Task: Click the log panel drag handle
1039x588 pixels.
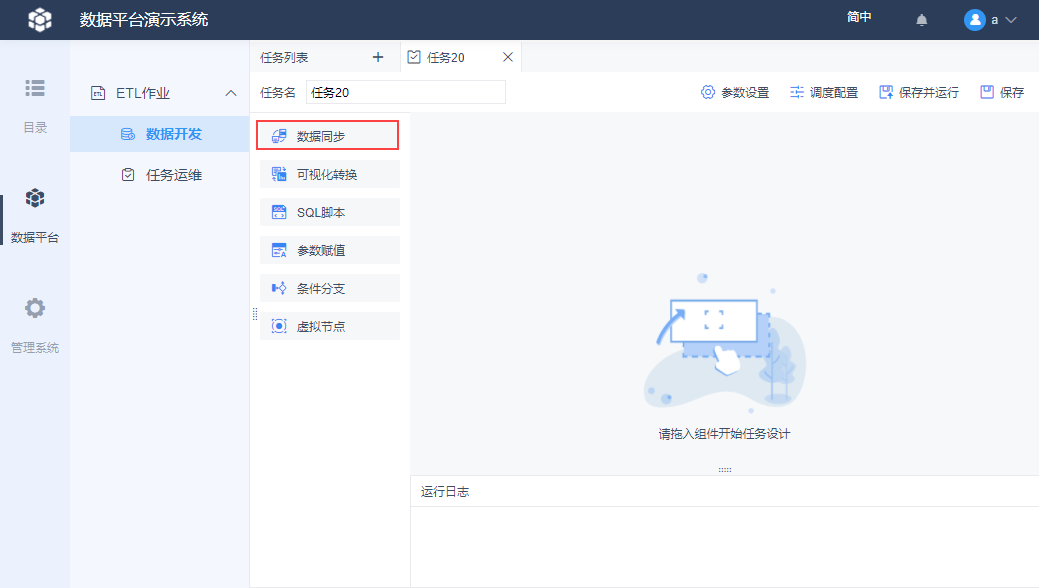Action: tap(725, 470)
